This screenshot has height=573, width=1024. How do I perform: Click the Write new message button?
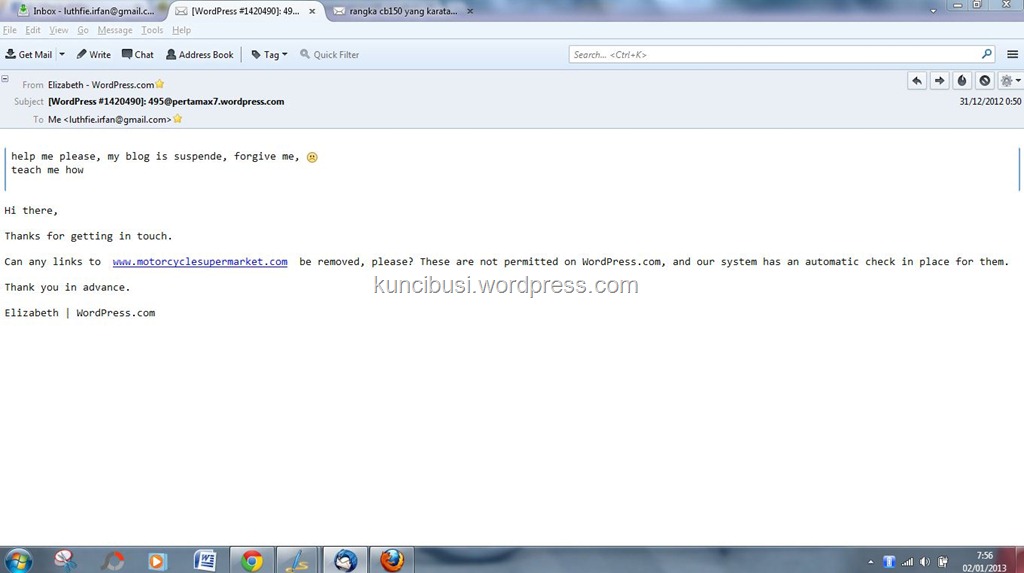[x=93, y=55]
